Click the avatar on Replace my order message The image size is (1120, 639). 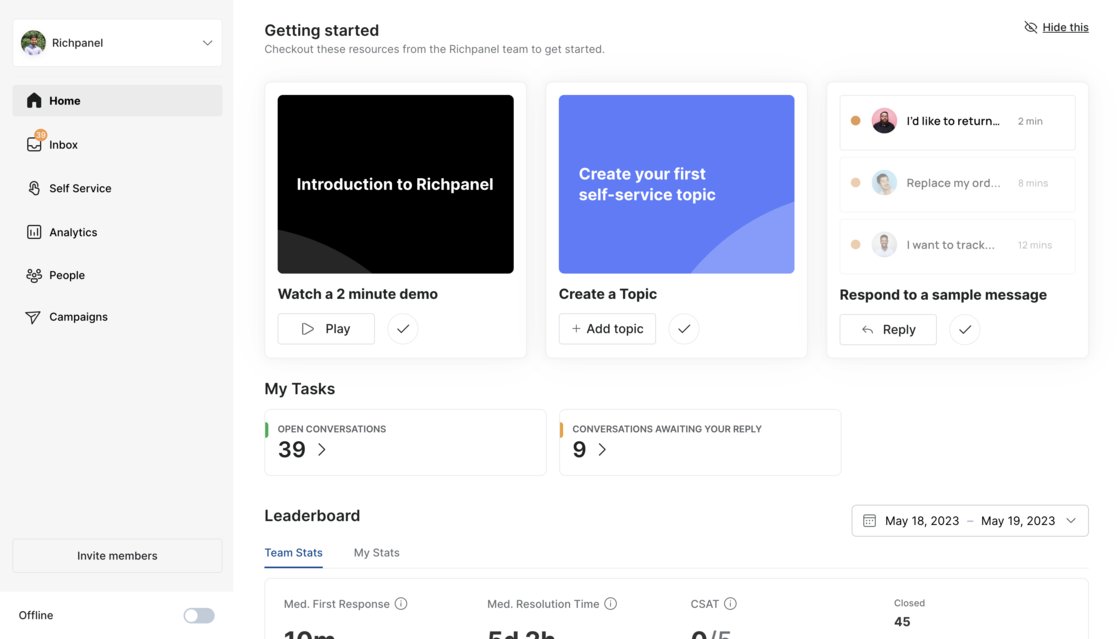tap(884, 183)
